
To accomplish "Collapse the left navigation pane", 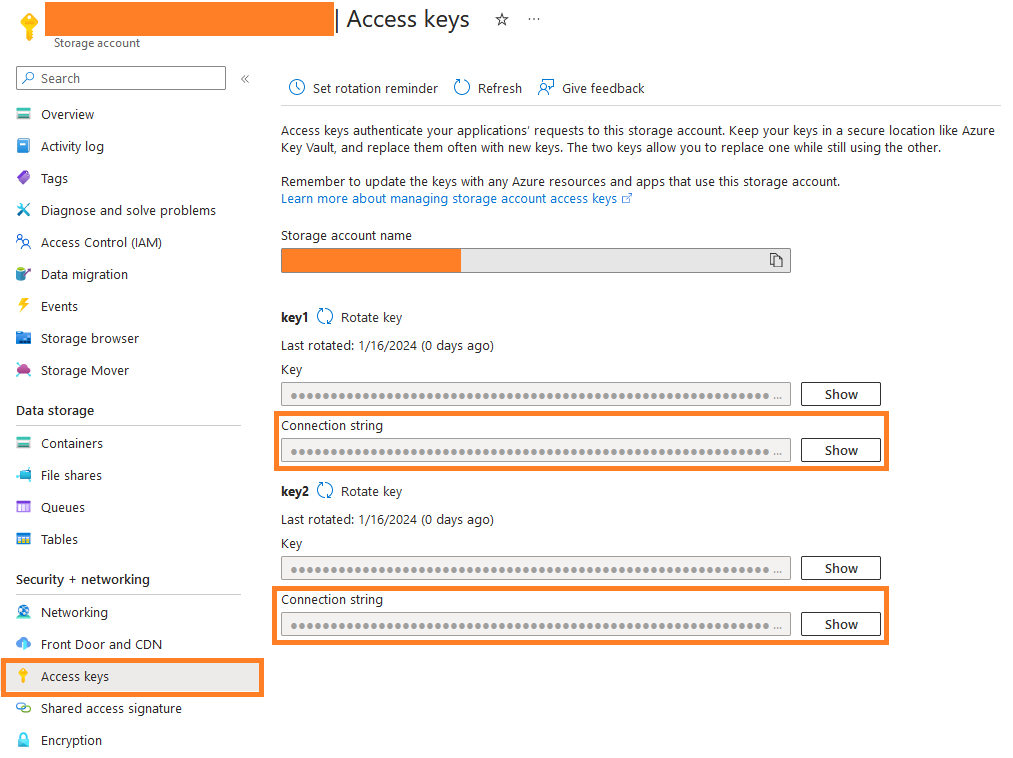I will [245, 78].
